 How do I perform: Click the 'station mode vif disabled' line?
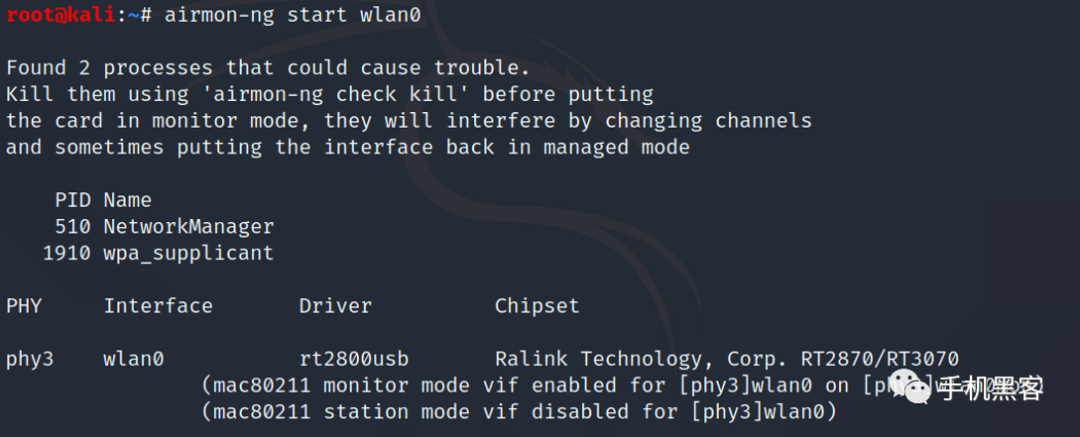point(519,412)
